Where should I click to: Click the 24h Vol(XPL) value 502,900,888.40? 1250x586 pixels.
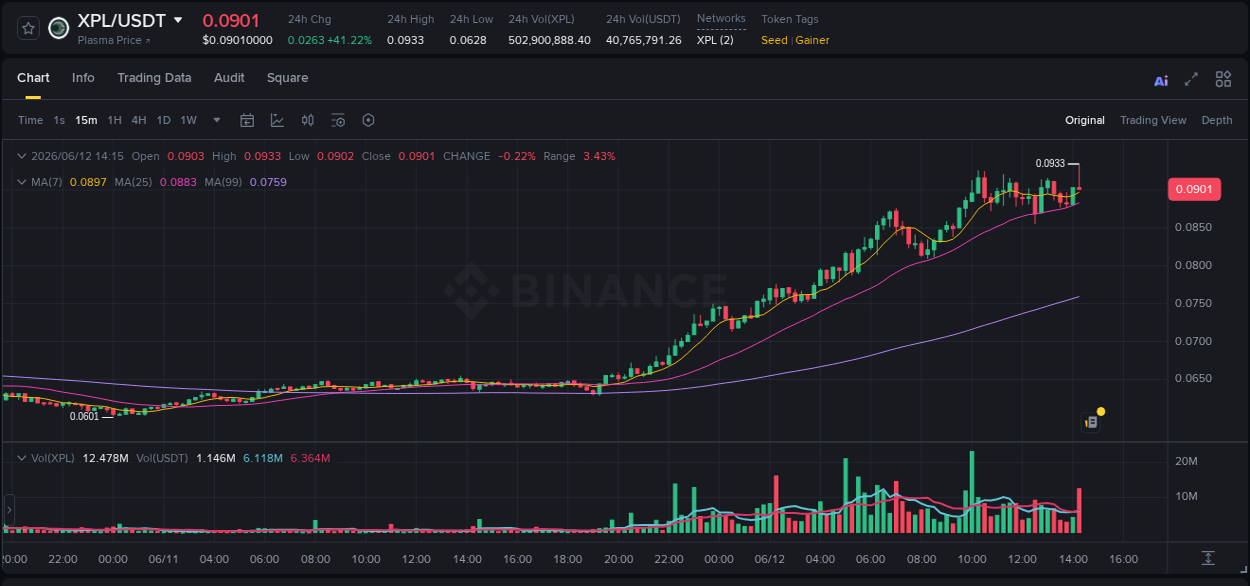click(549, 40)
